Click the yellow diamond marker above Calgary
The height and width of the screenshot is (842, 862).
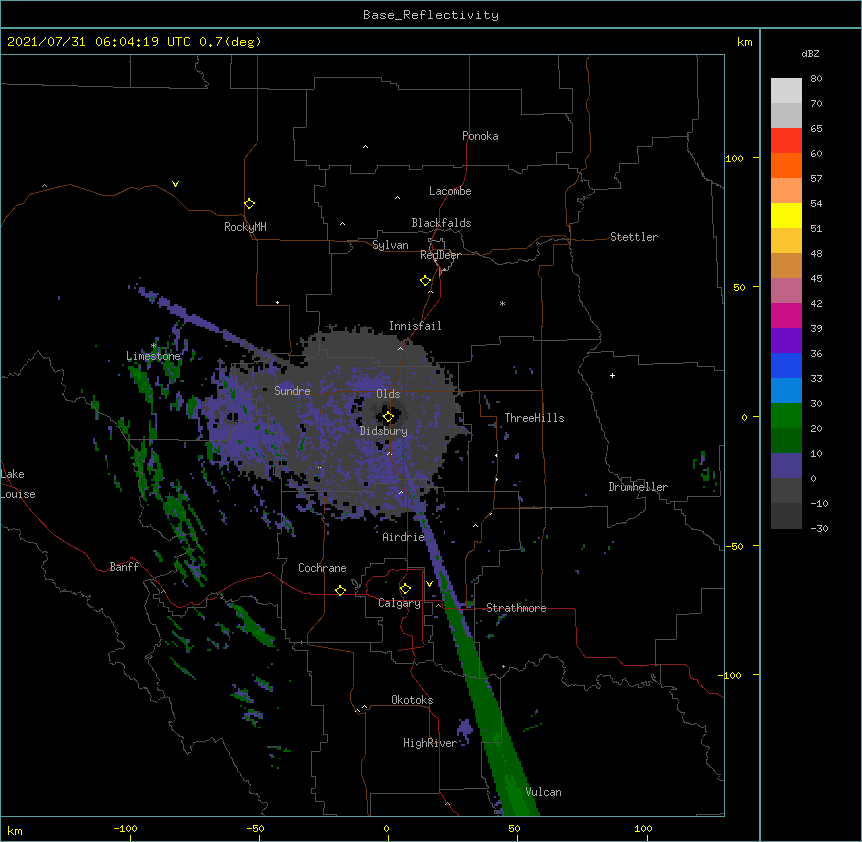pos(405,589)
